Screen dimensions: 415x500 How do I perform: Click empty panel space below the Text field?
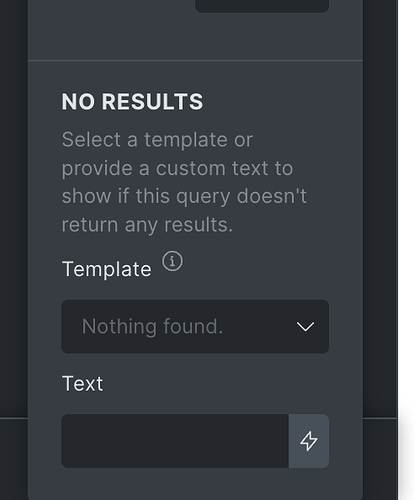pos(195,484)
